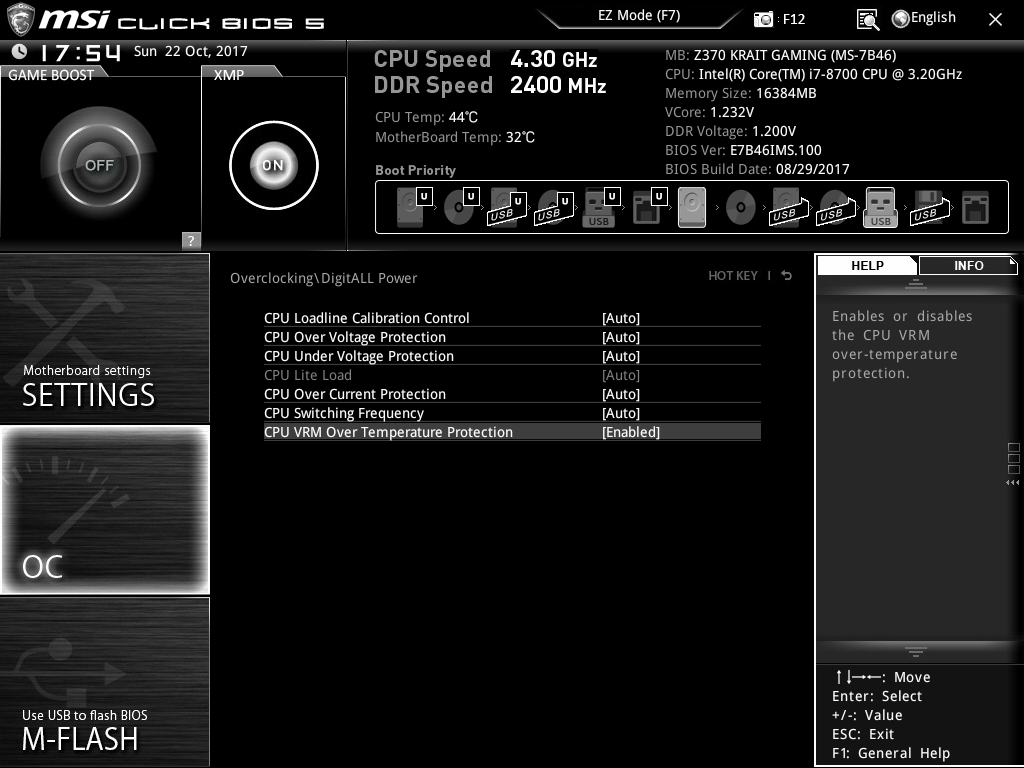Select the highlighted legacy hard disk boot device

click(692, 207)
